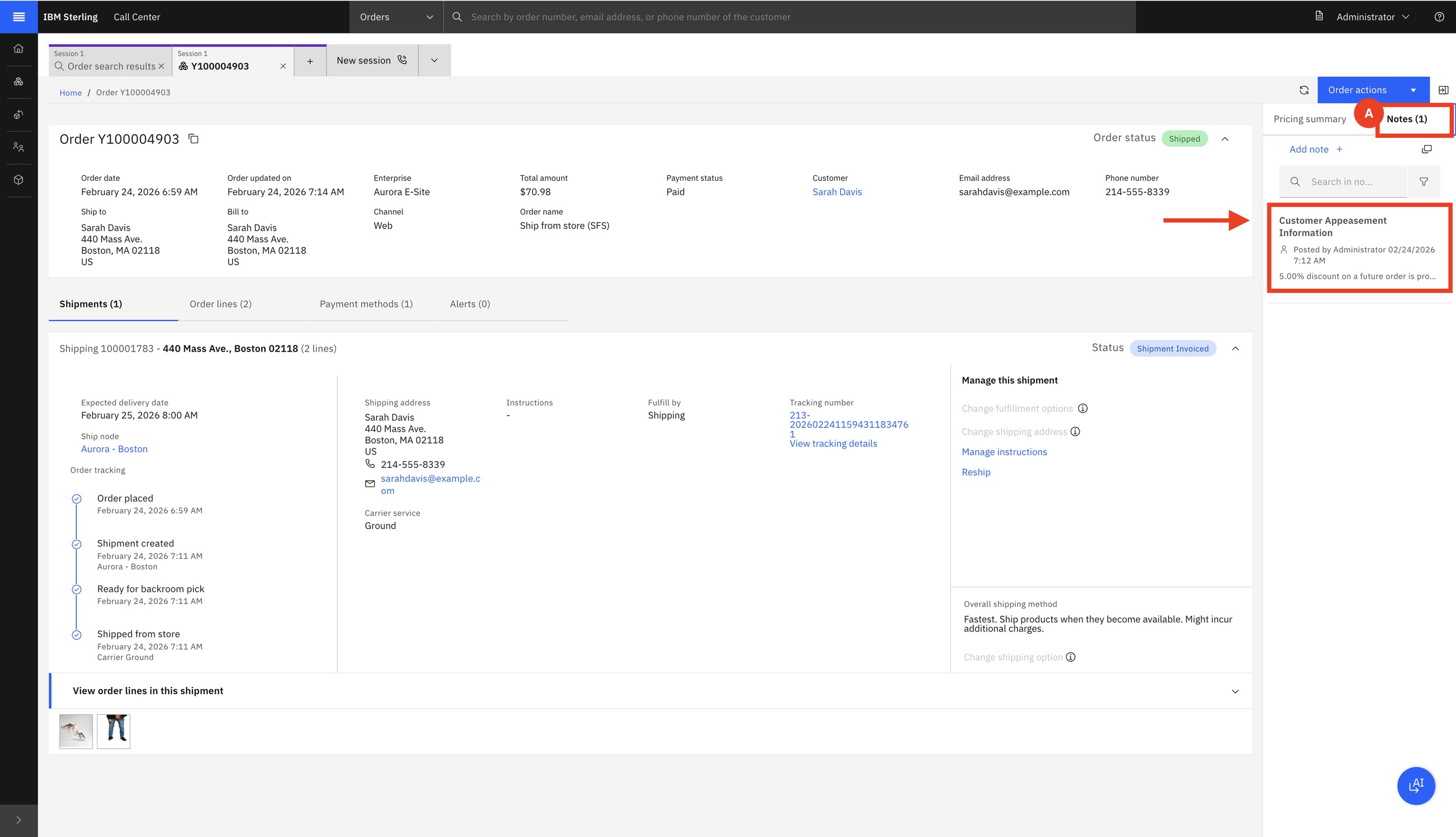
Task: Open the returns icon in left sidebar
Action: coord(18,114)
